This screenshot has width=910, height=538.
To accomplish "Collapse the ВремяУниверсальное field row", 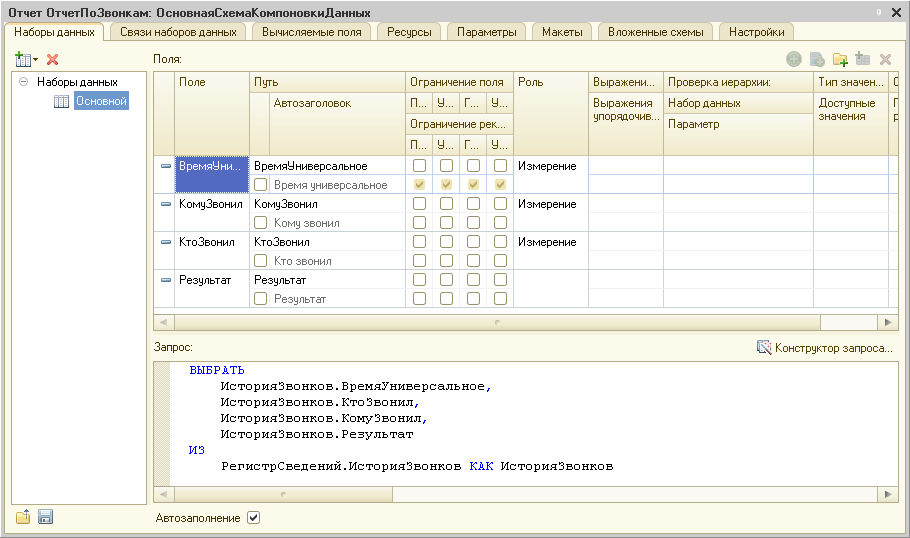I will (165, 166).
